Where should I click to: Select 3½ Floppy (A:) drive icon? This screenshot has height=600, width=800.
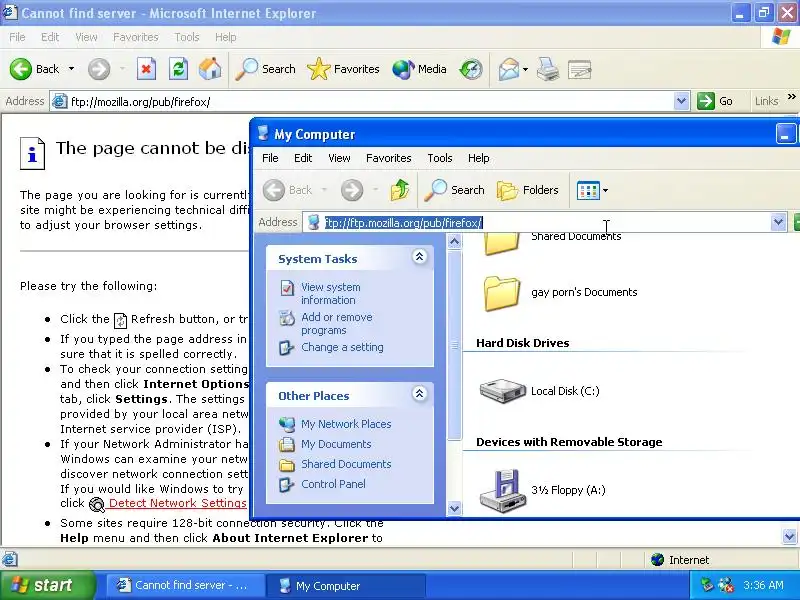coord(503,491)
